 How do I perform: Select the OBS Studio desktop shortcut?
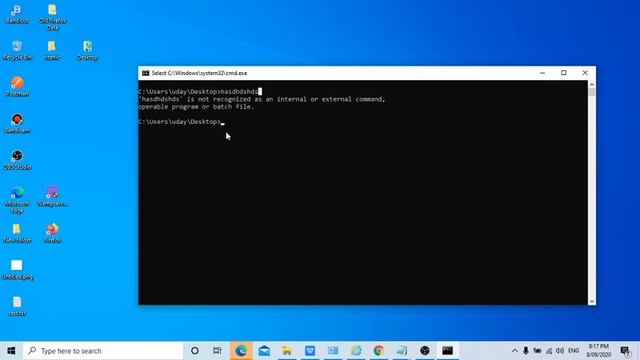(x=17, y=160)
